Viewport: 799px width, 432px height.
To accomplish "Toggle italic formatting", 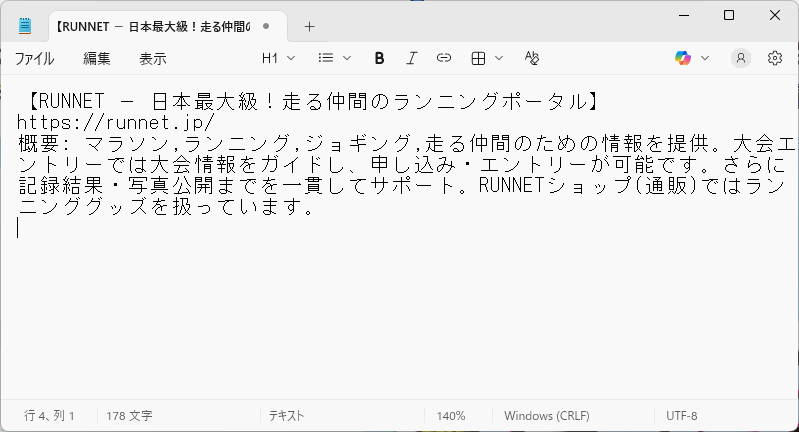I will click(411, 58).
